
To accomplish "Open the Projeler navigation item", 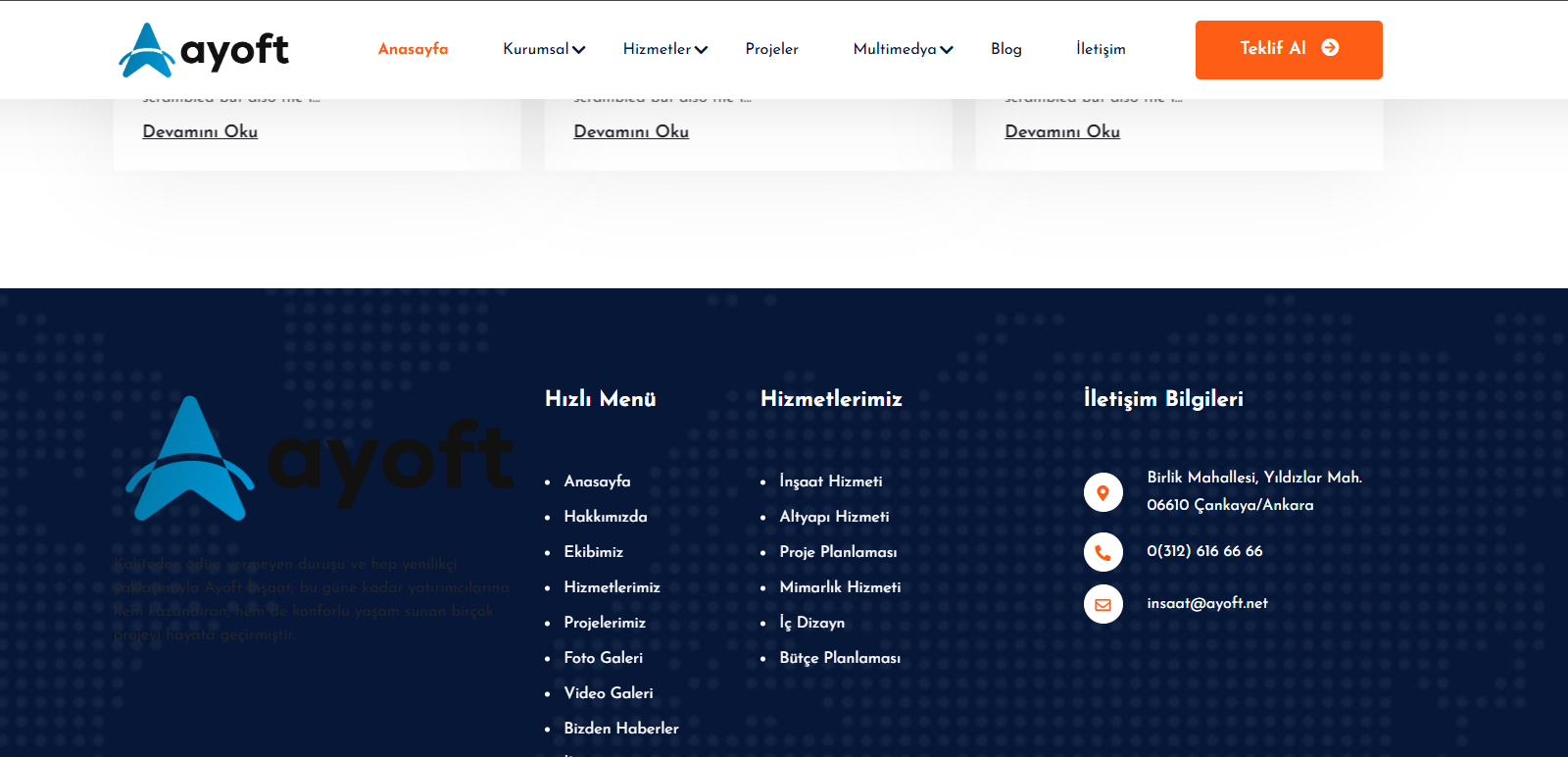I will (x=771, y=49).
